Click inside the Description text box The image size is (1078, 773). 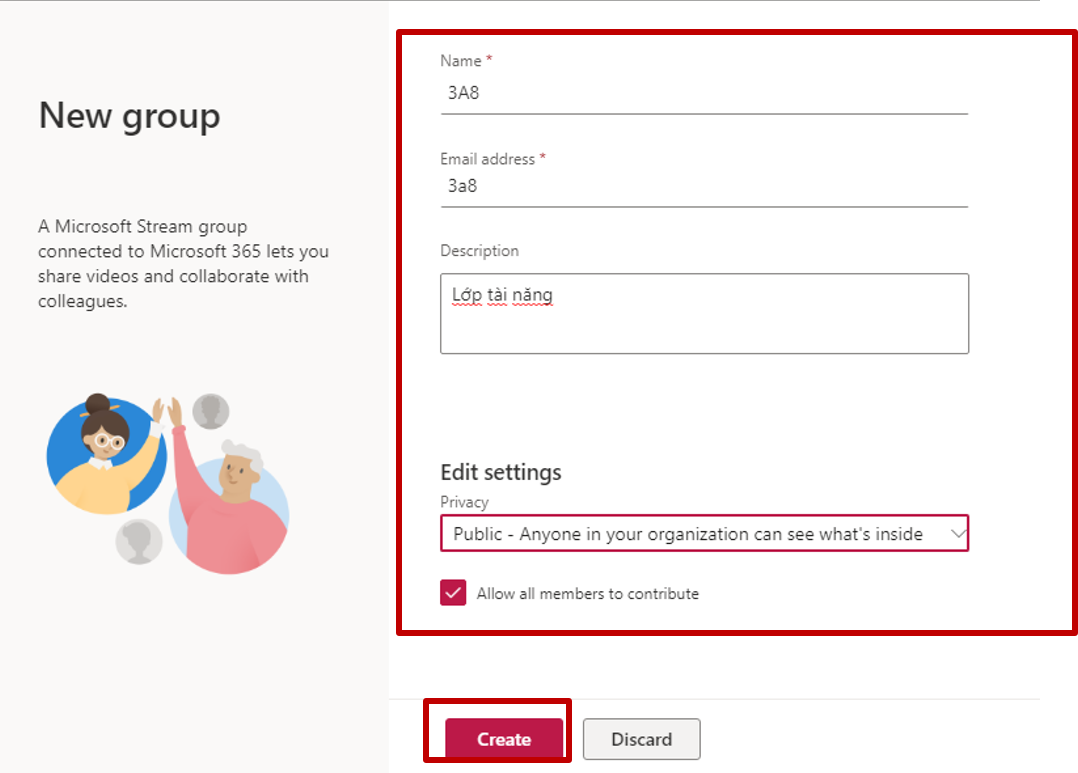pyautogui.click(x=703, y=313)
